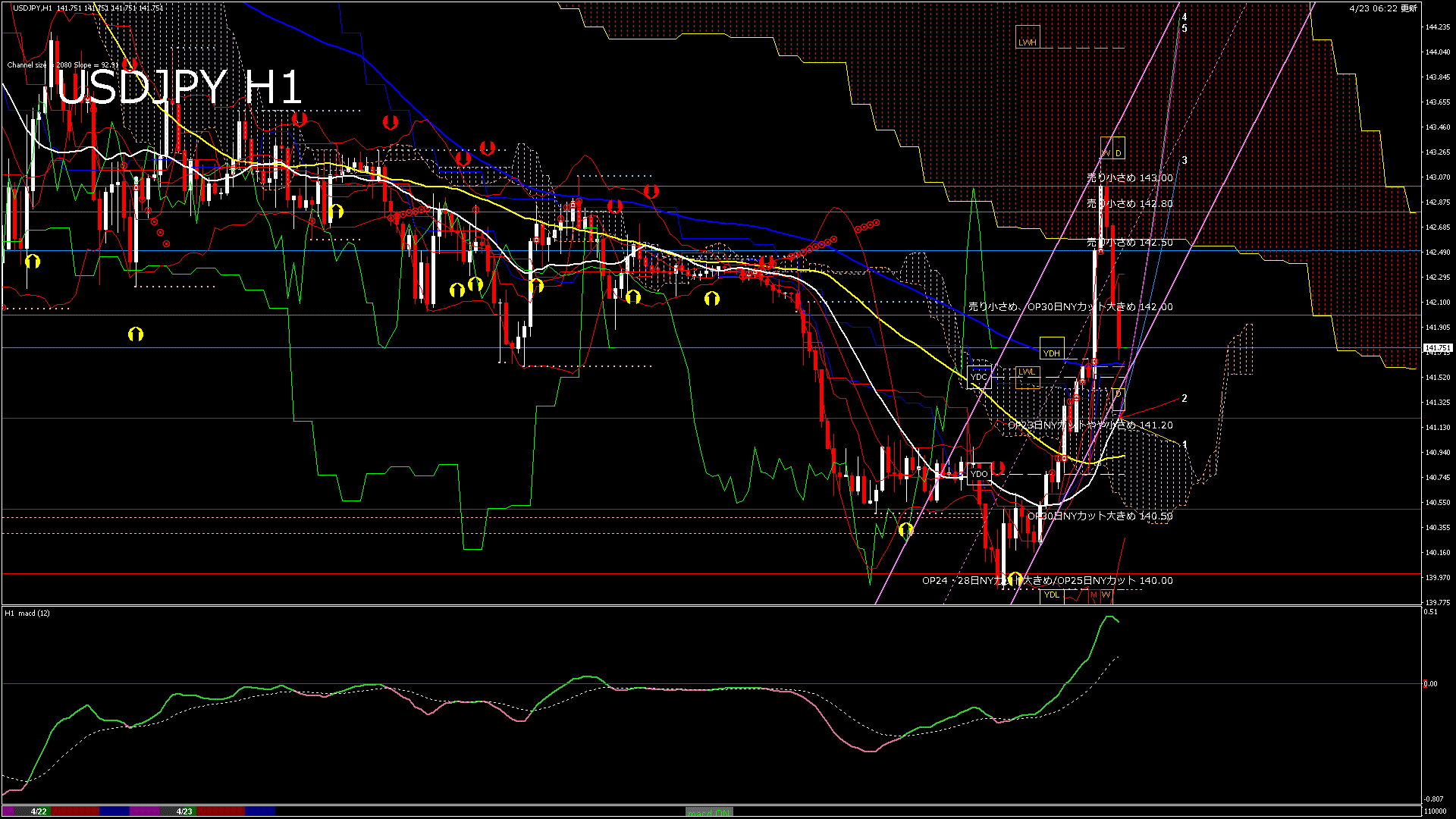Select the 売り小さめ 143.00 order label
1456x819 pixels.
pyautogui.click(x=1129, y=178)
